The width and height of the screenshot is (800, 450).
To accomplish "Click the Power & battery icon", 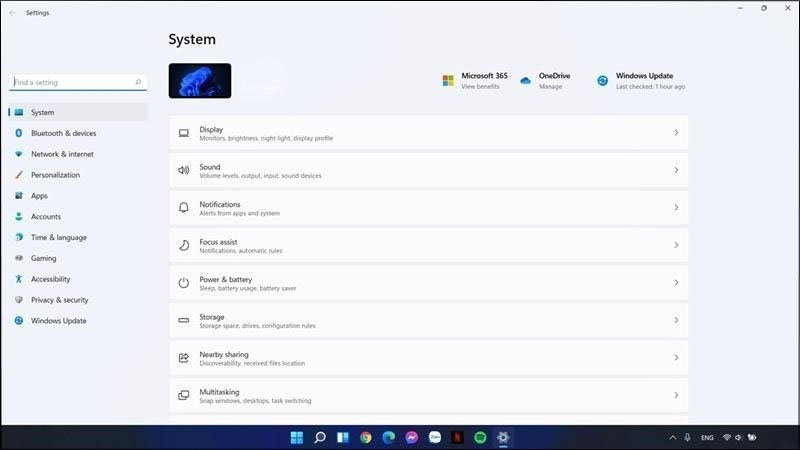I will coord(183,283).
